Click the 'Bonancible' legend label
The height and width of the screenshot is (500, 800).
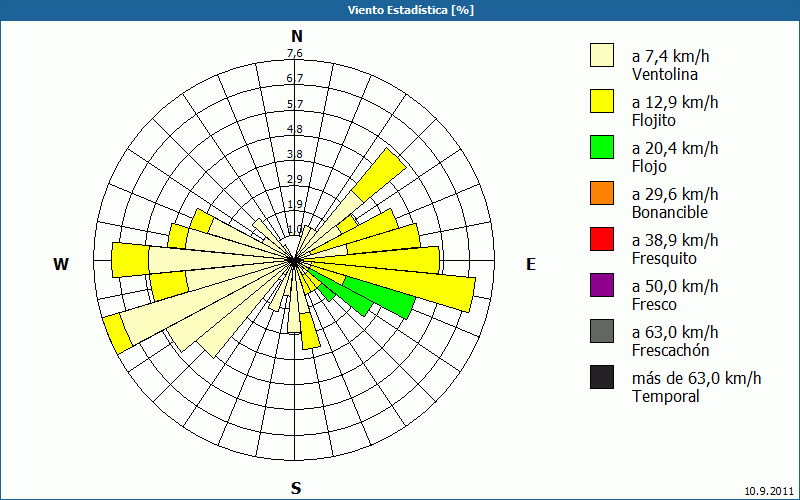pos(669,212)
